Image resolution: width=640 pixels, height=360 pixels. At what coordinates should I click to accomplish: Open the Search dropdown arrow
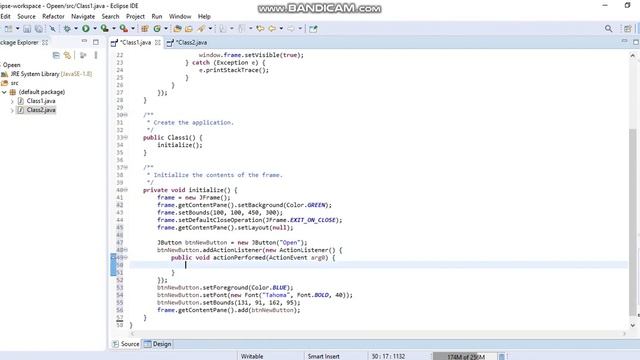[x=210, y=29]
